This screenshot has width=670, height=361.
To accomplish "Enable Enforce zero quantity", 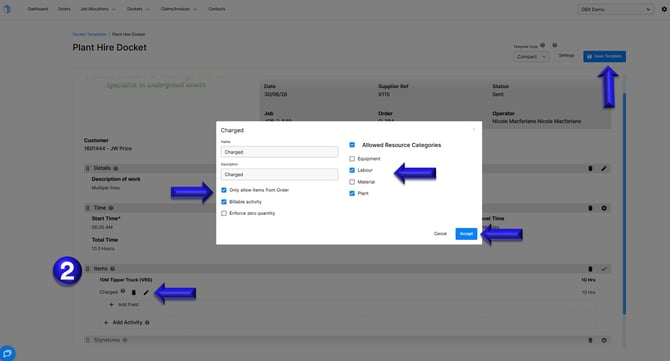I will point(224,213).
